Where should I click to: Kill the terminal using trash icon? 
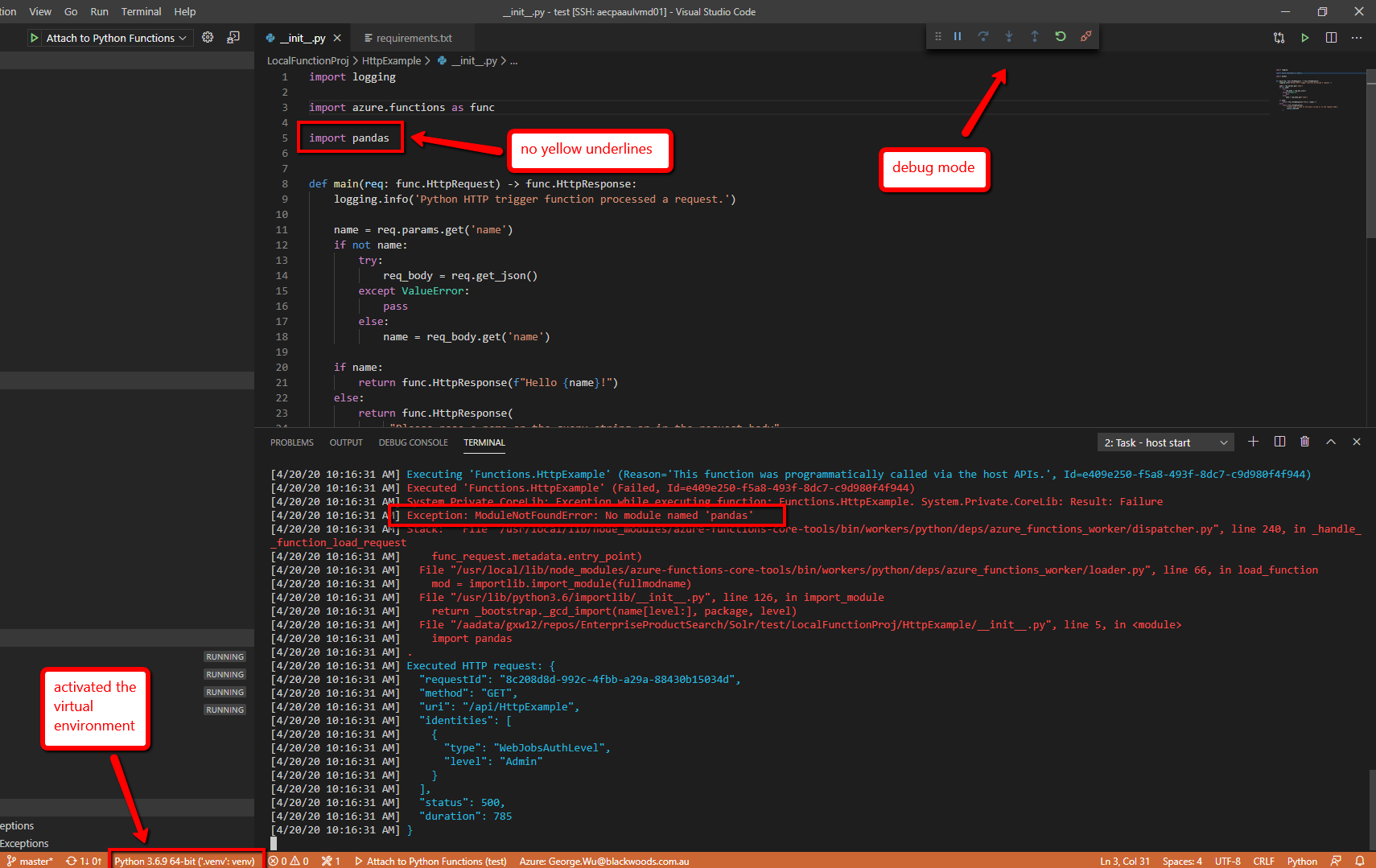[1305, 442]
